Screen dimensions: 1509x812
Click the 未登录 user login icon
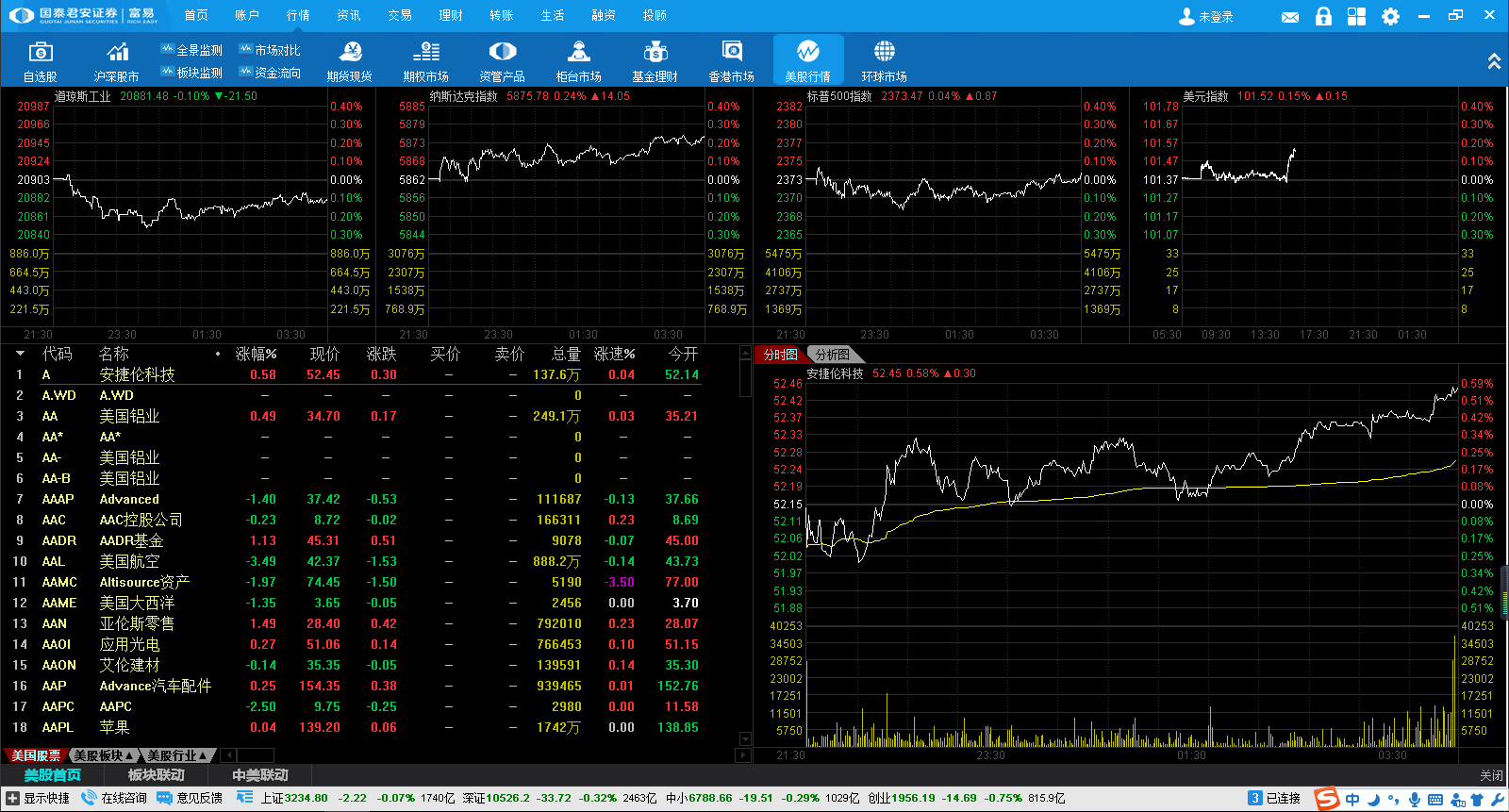[1205, 16]
